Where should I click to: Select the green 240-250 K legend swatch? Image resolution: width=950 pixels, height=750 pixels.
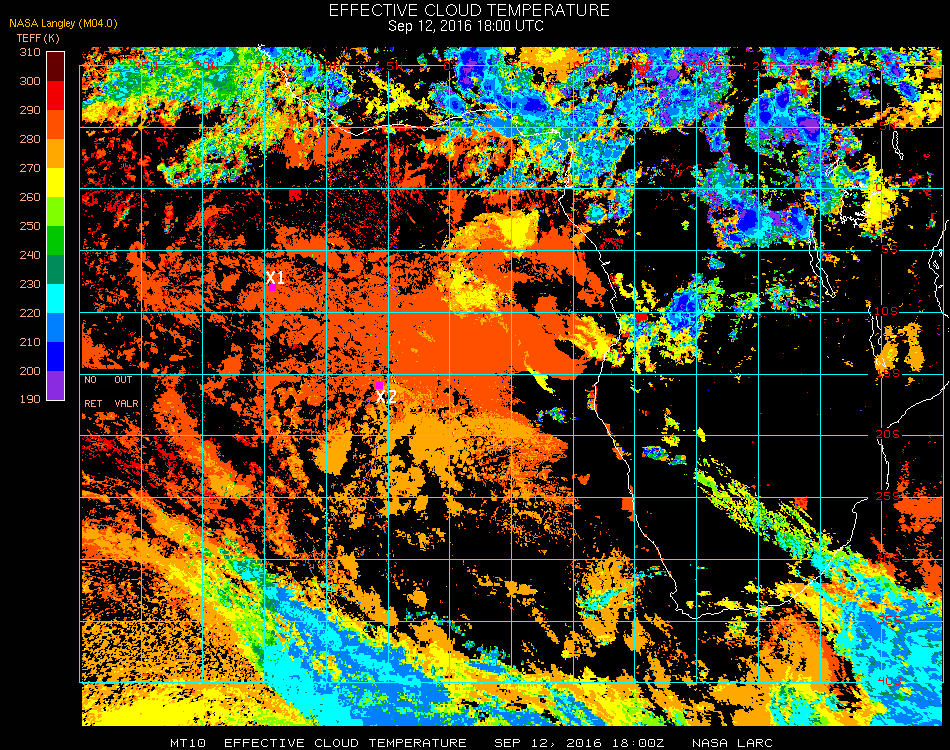point(55,241)
